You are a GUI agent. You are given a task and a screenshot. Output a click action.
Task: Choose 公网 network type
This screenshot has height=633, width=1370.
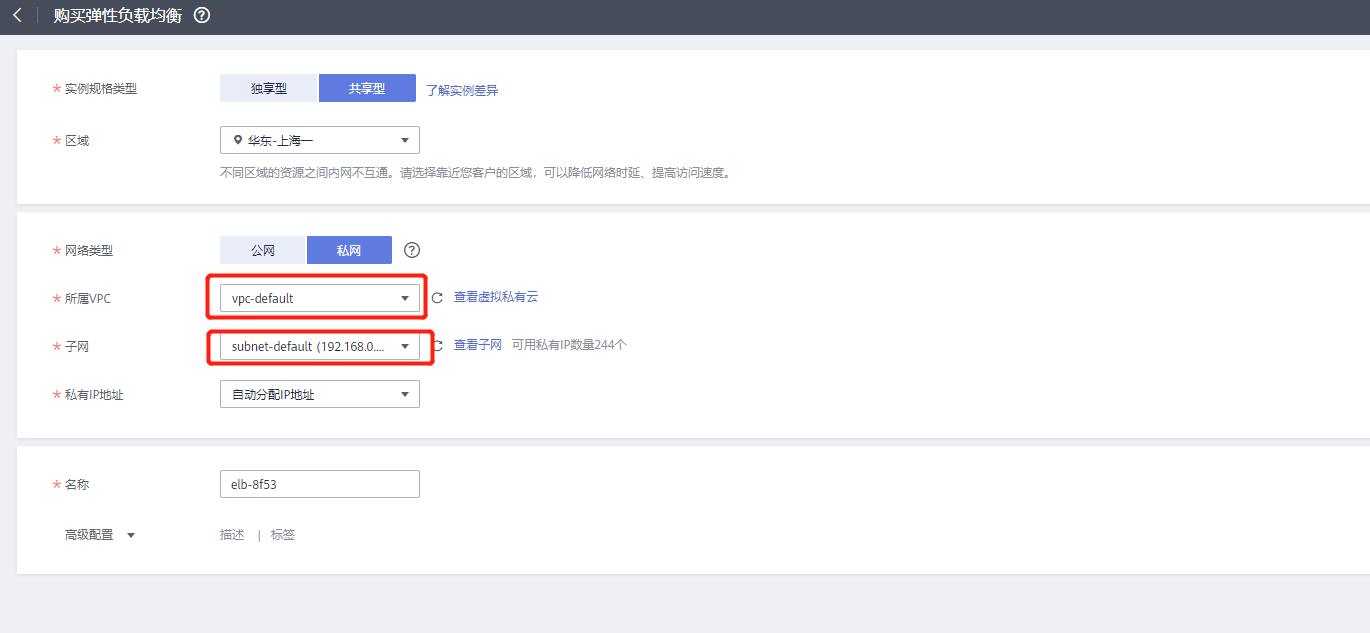(x=263, y=250)
